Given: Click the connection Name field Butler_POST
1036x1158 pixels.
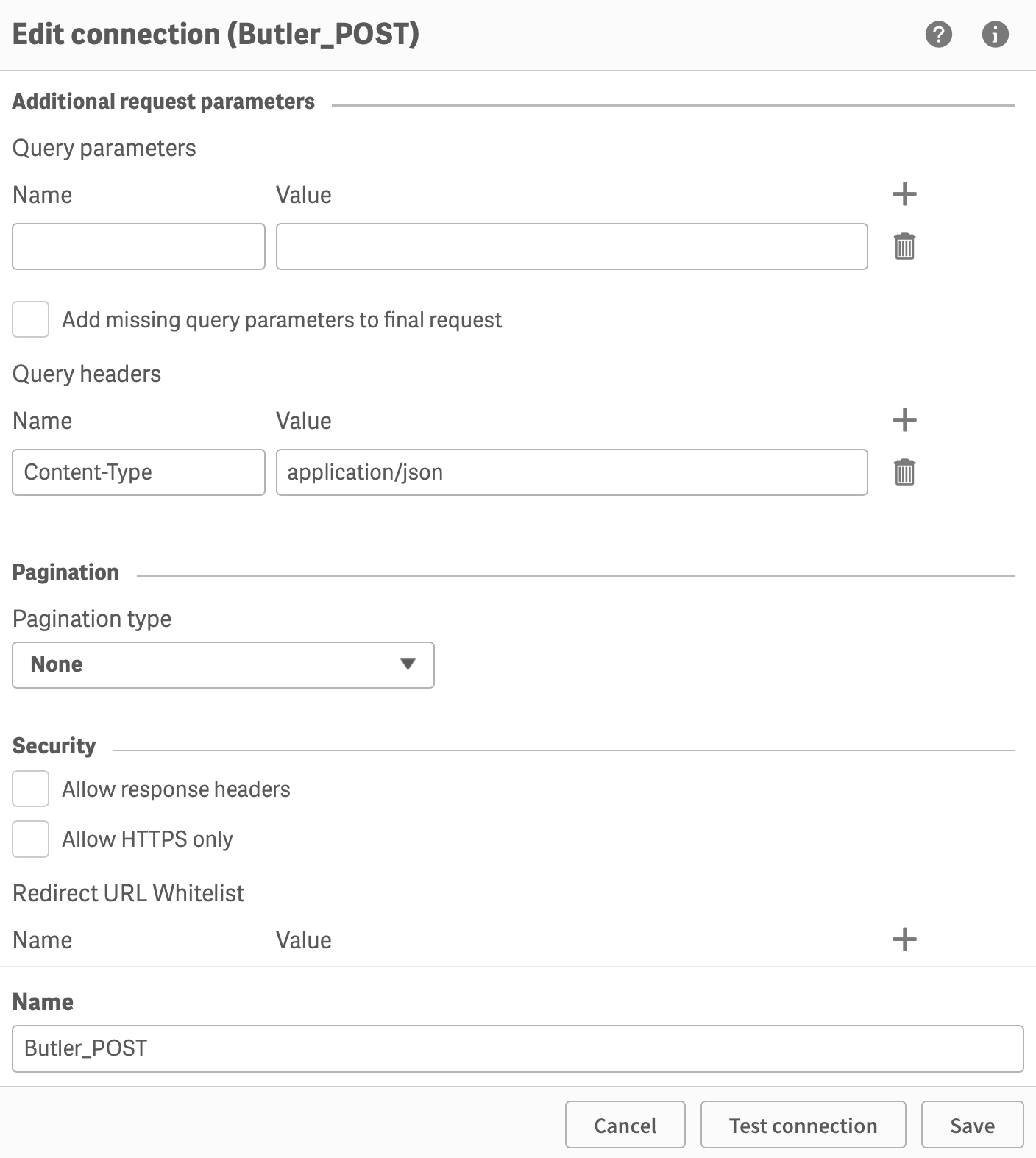Looking at the screenshot, I should point(517,1048).
